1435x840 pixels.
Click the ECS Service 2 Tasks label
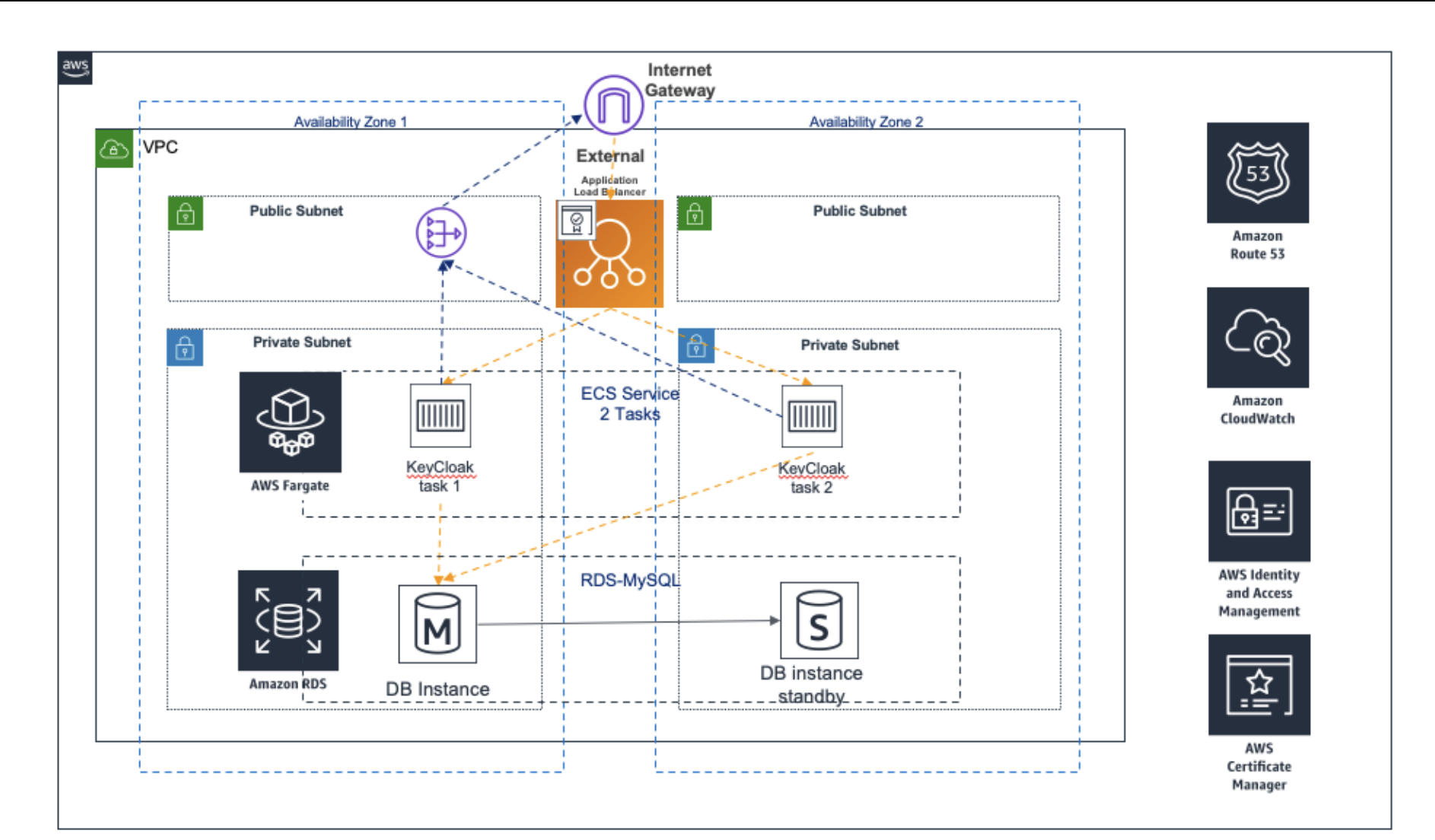(x=629, y=404)
